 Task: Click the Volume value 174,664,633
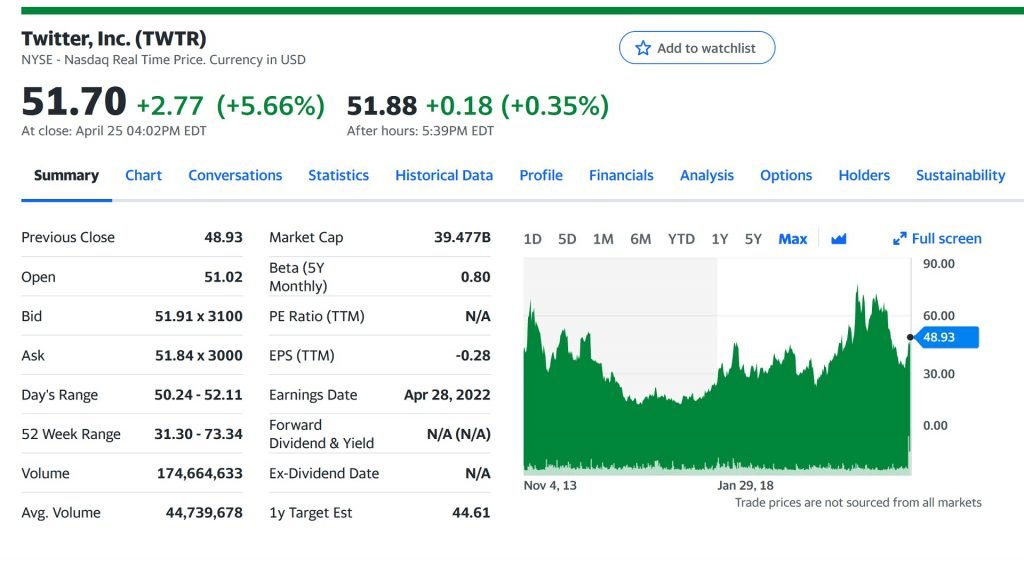pos(200,473)
